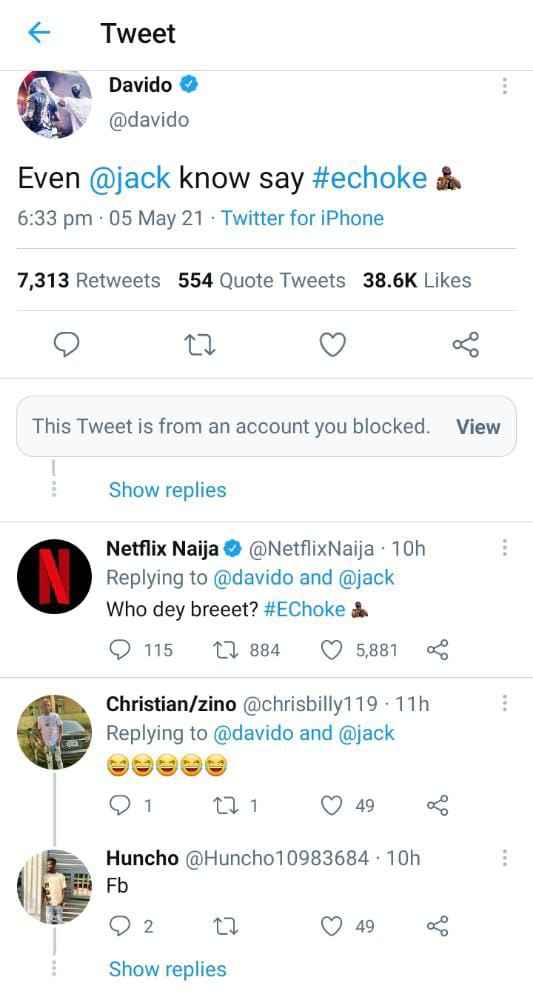Open overflow menu on Christian/zino reply
This screenshot has width=533, height=1000.
pos(504,703)
